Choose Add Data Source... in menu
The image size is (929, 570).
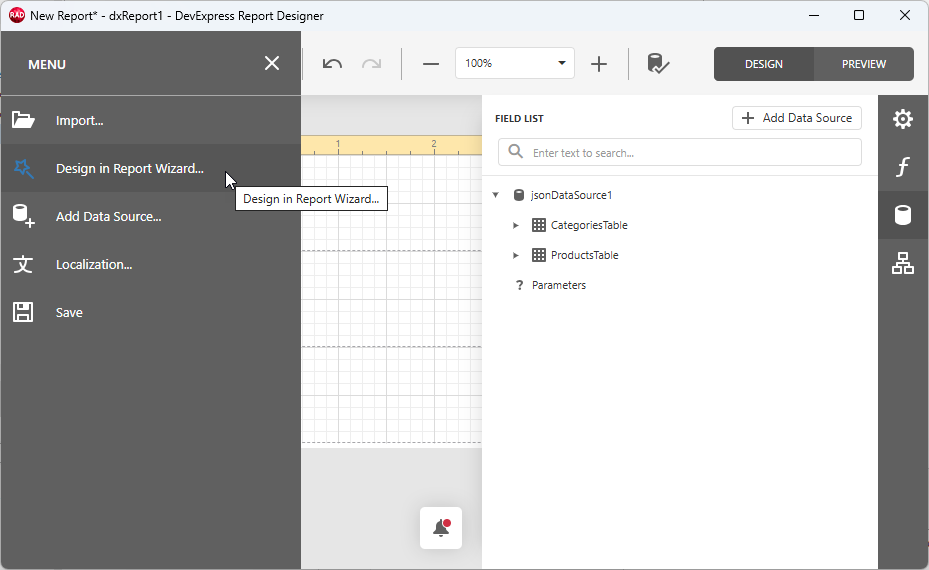tap(150, 216)
